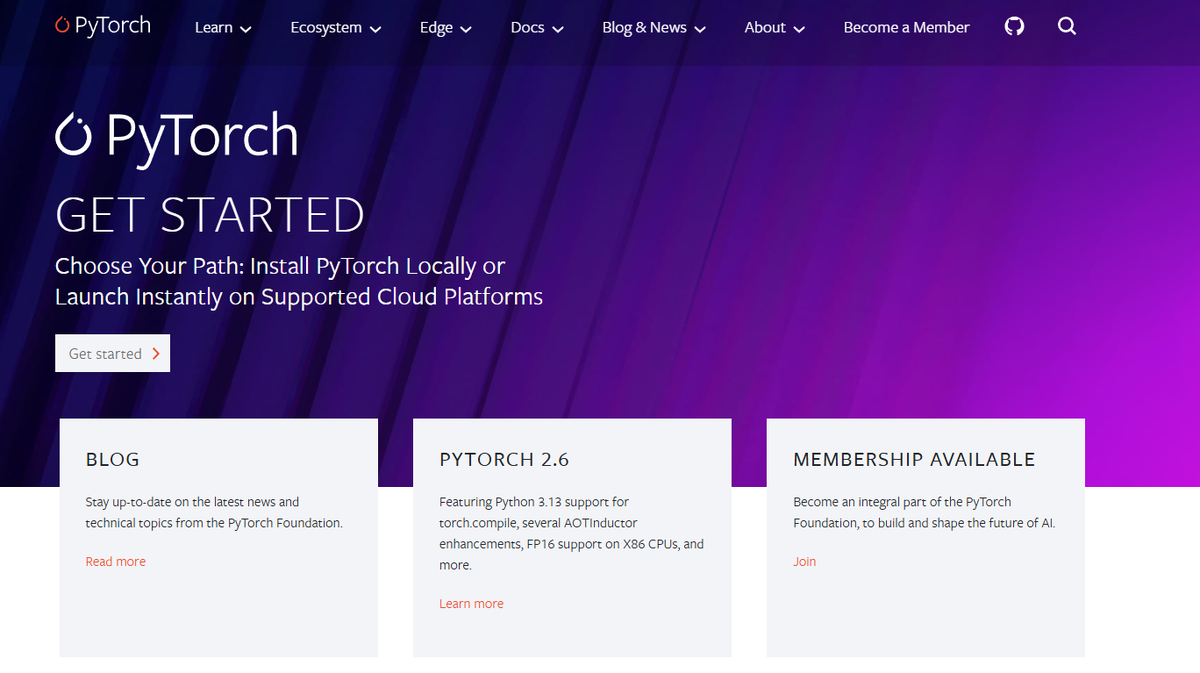Image resolution: width=1200 pixels, height=673 pixels.
Task: Open the About menu
Action: click(774, 28)
